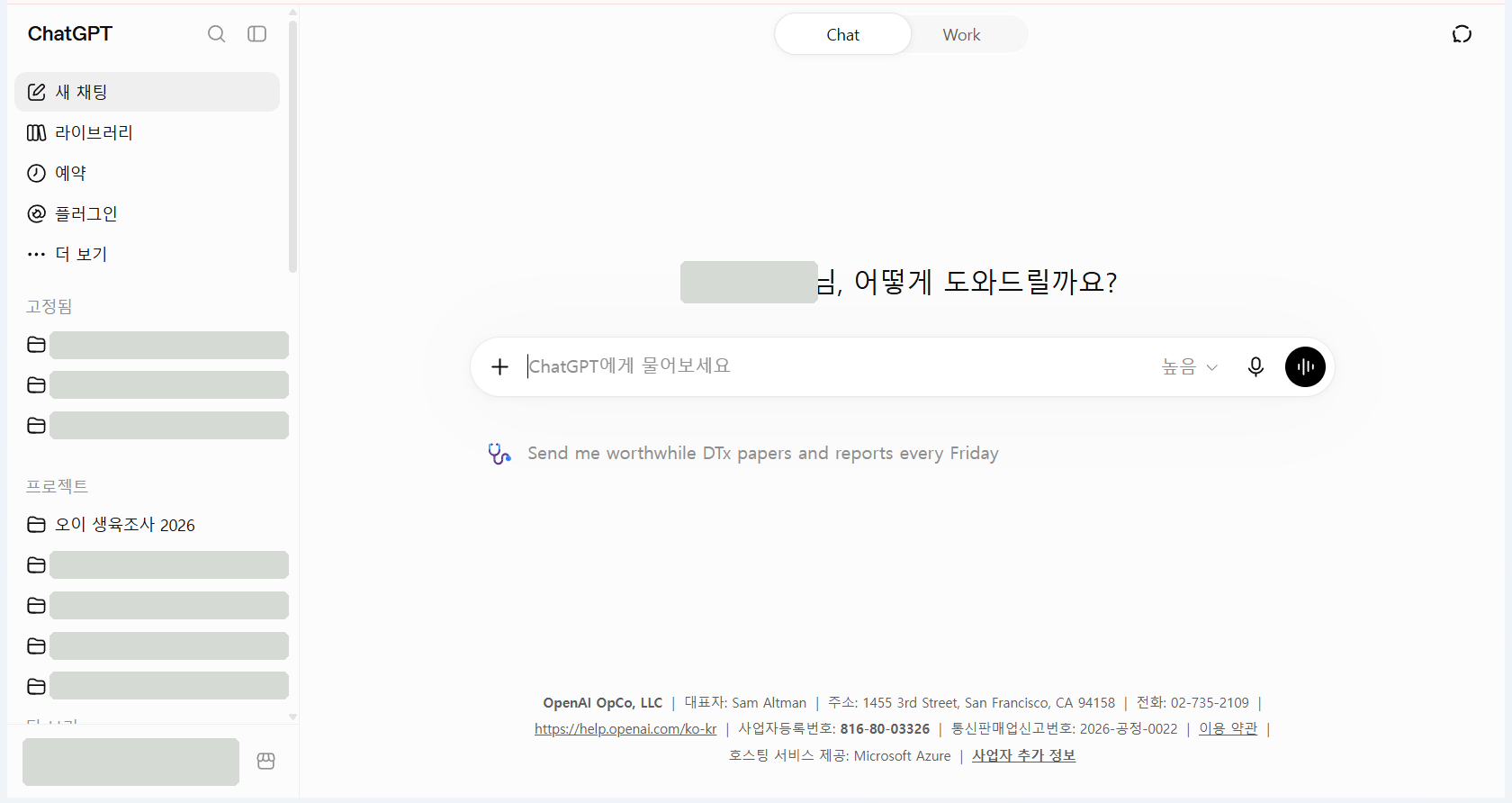
Task: Open the 높음 effort dropdown
Action: pyautogui.click(x=1190, y=366)
